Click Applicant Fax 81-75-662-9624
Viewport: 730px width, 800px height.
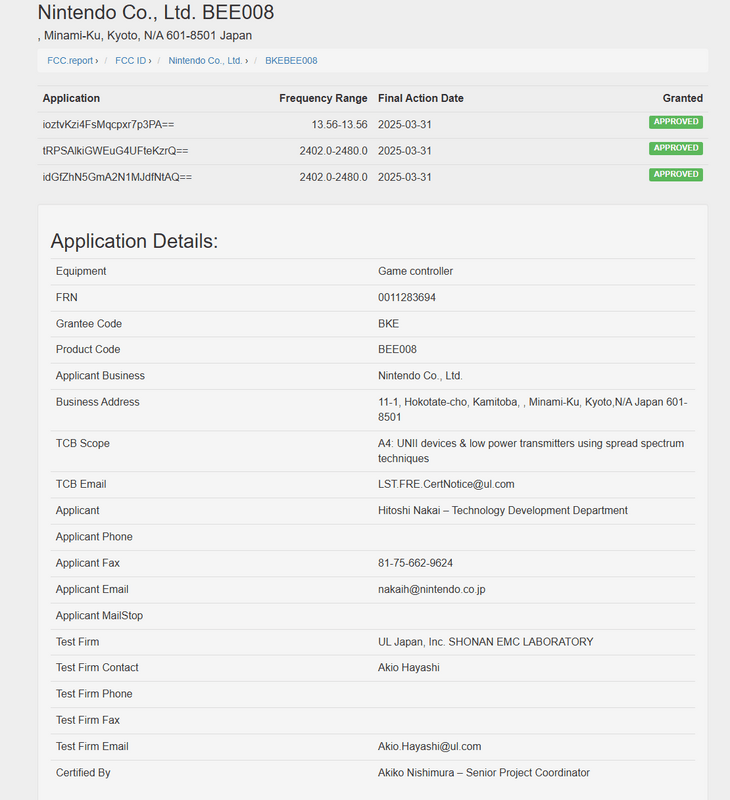click(x=415, y=563)
